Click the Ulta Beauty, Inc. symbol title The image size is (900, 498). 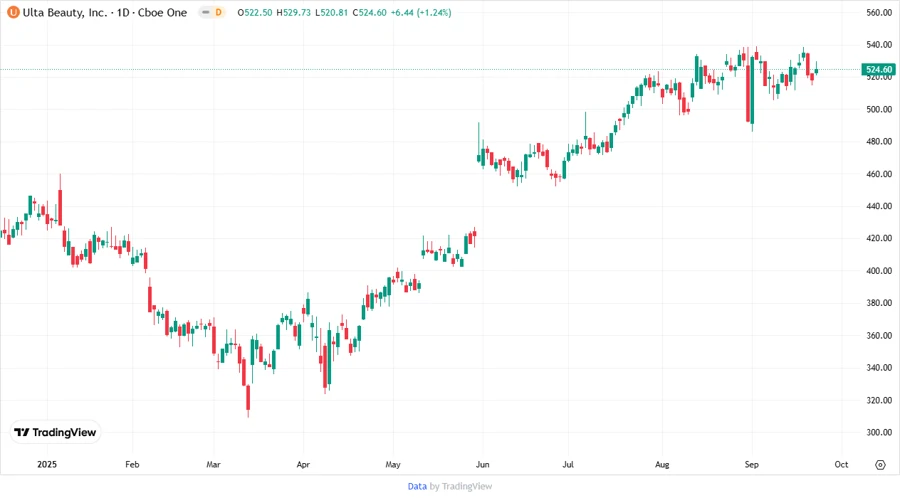pos(65,12)
